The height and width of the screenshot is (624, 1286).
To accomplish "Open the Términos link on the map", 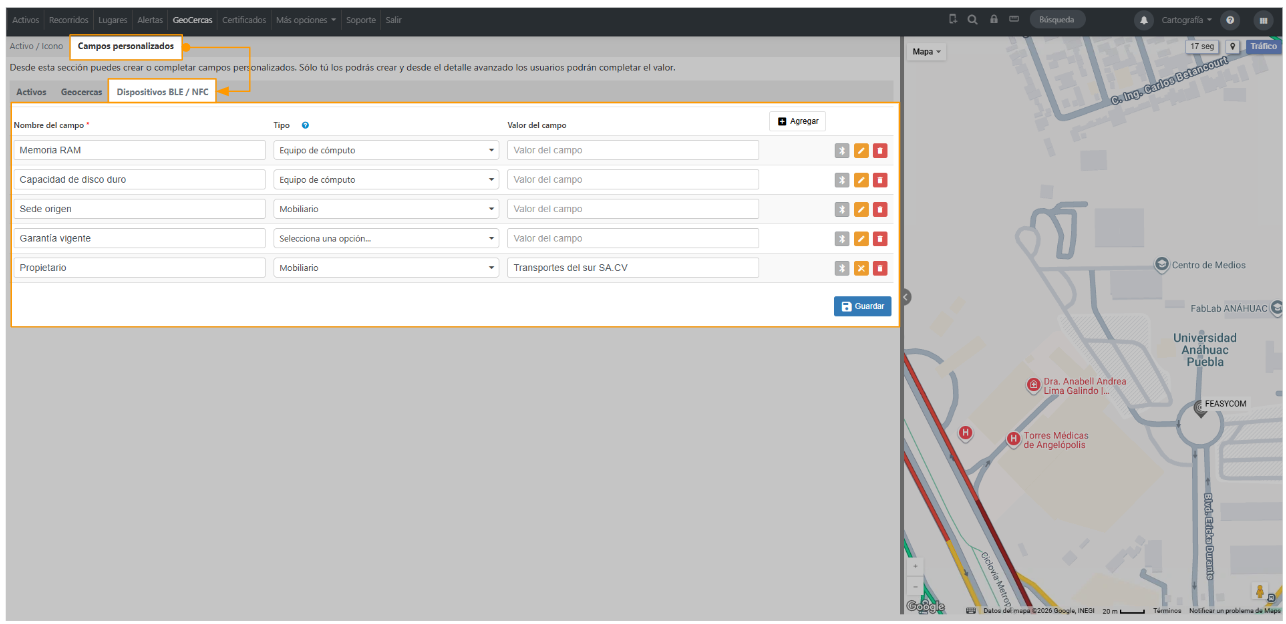I will 1167,610.
